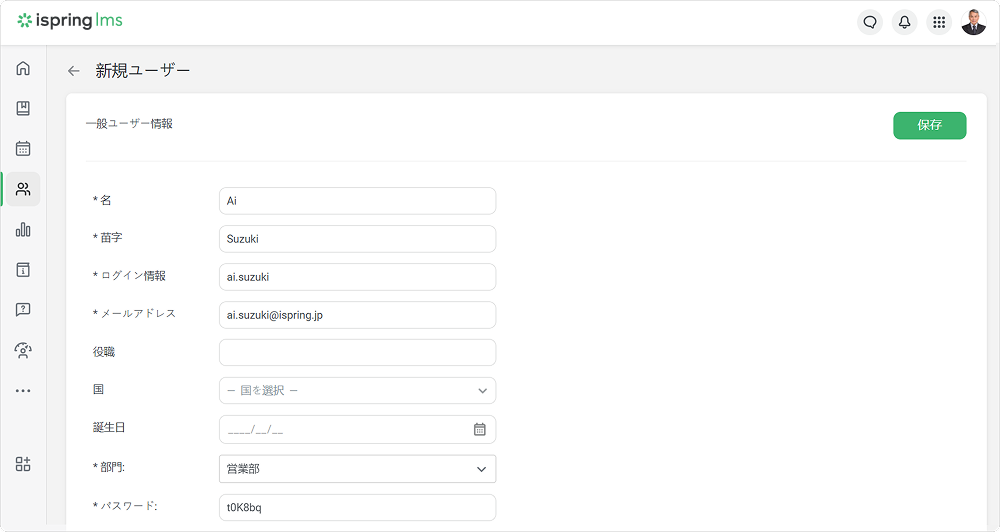1000x532 pixels.
Task: Select the users icon in sidebar
Action: [x=23, y=189]
